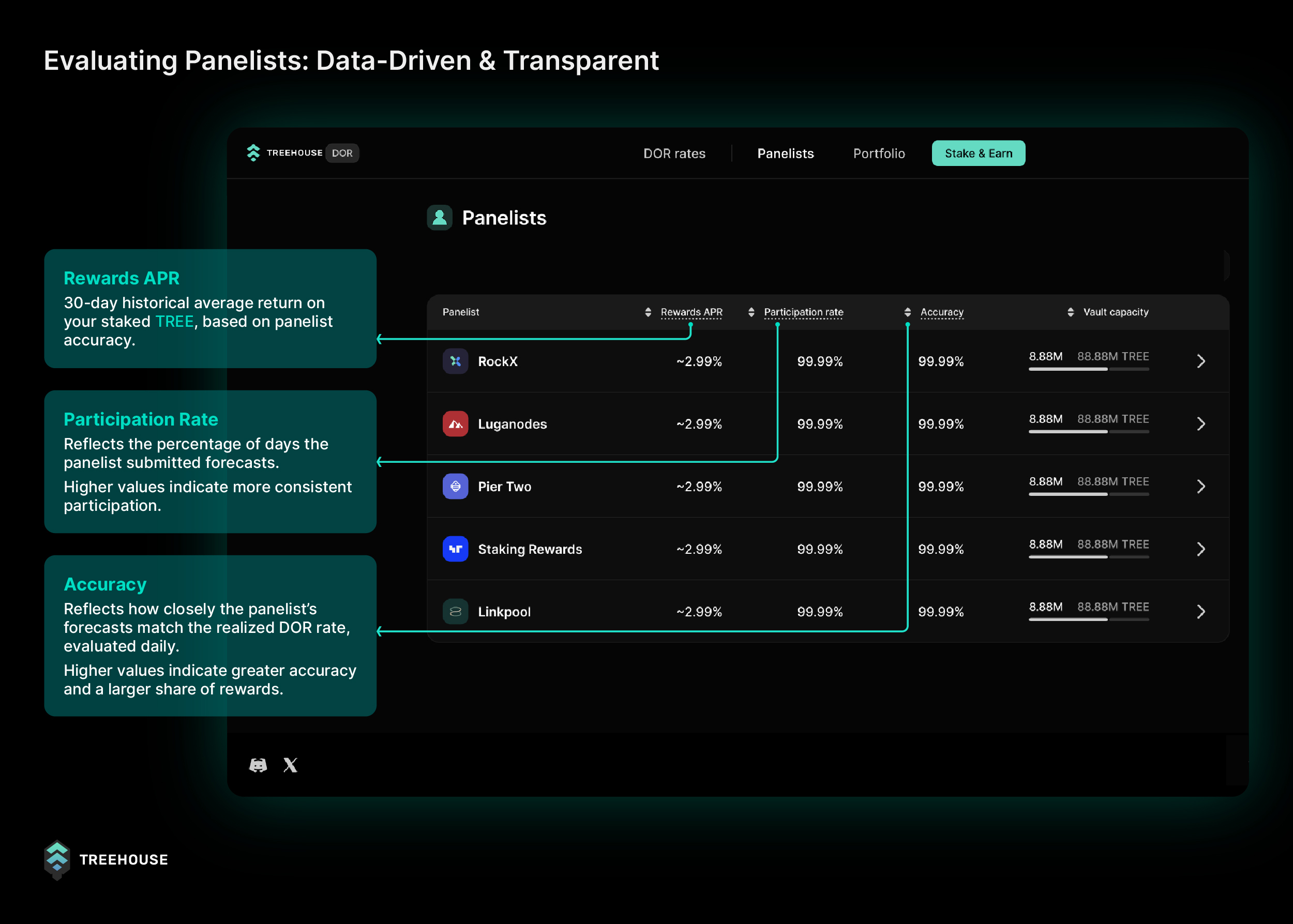Click the Linkpool logo icon
The image size is (1293, 924).
[x=455, y=612]
